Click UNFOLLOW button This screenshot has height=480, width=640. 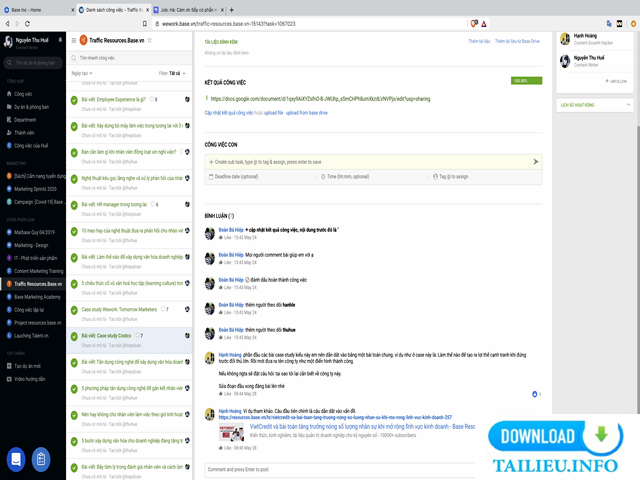click(x=616, y=81)
